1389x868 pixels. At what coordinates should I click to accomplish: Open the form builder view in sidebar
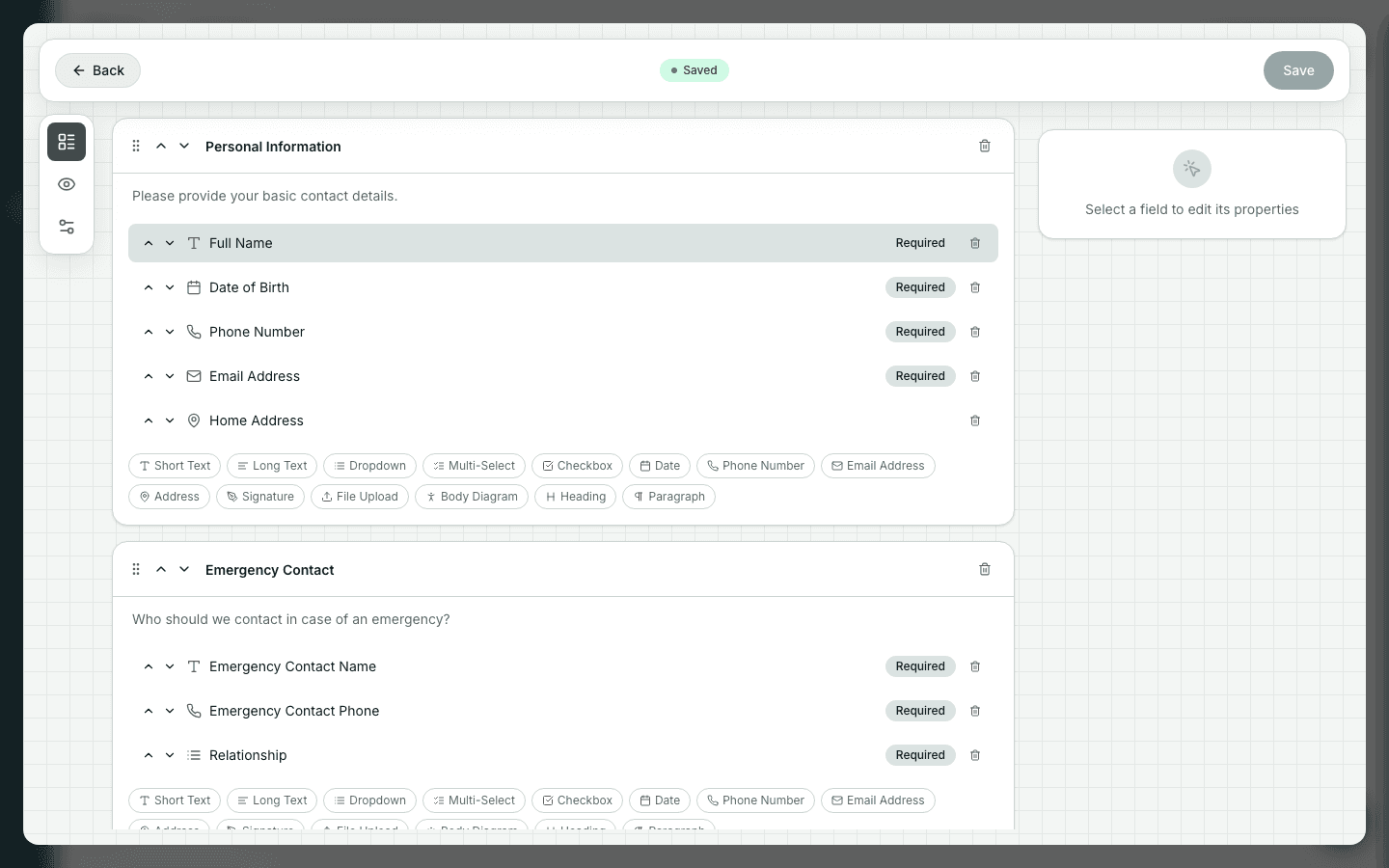(x=67, y=142)
